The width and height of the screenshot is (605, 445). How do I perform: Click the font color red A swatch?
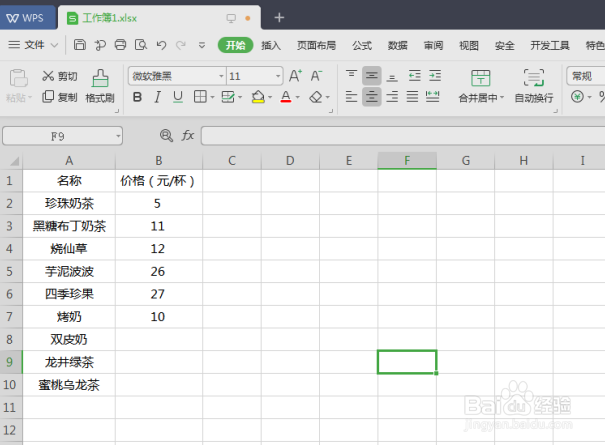tap(286, 97)
